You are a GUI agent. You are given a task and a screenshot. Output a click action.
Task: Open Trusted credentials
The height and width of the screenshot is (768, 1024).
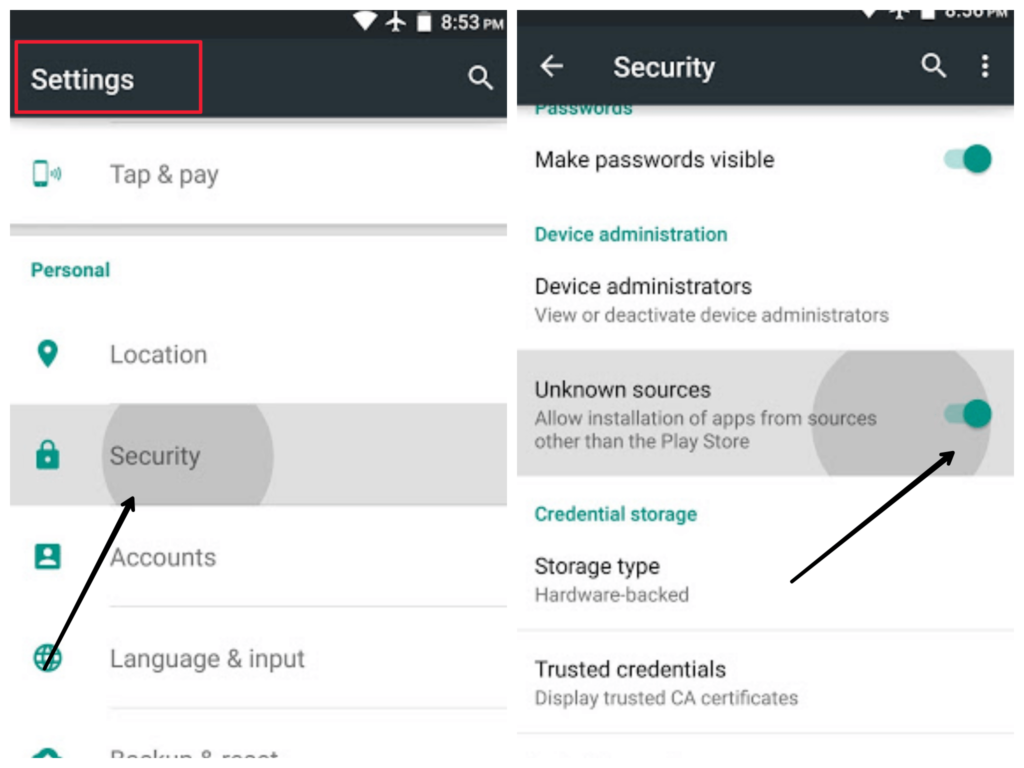click(765, 682)
